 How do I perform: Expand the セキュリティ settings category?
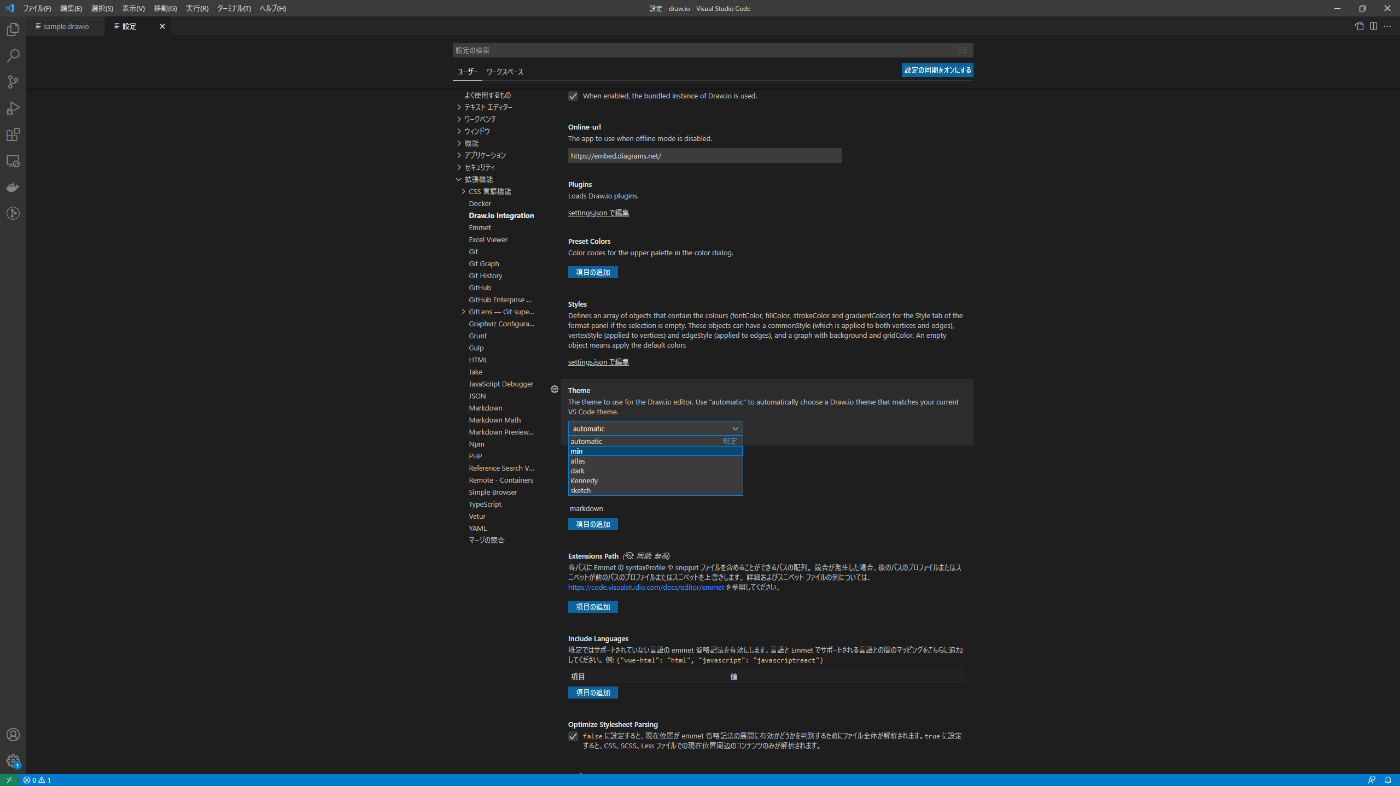click(480, 167)
